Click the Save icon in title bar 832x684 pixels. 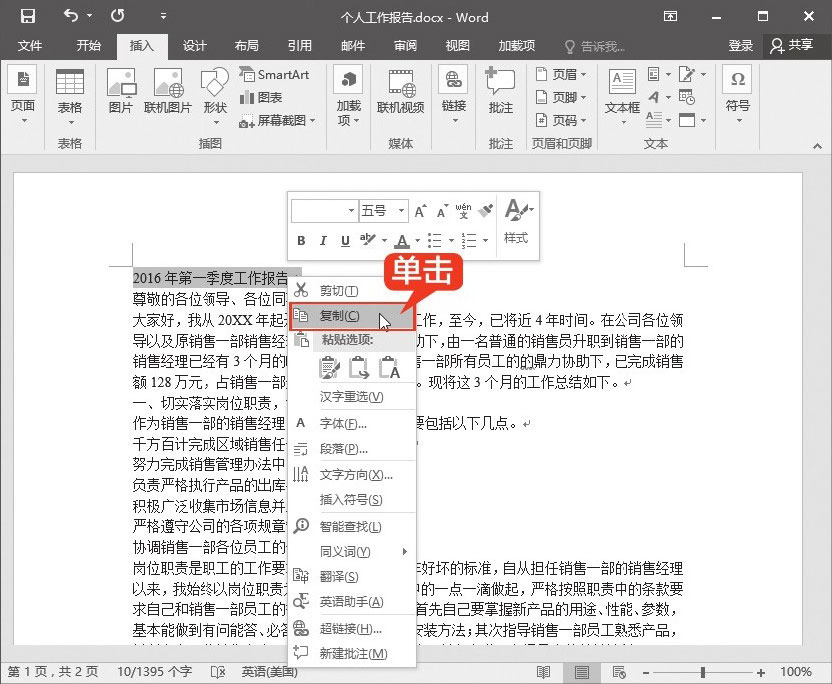coord(27,16)
